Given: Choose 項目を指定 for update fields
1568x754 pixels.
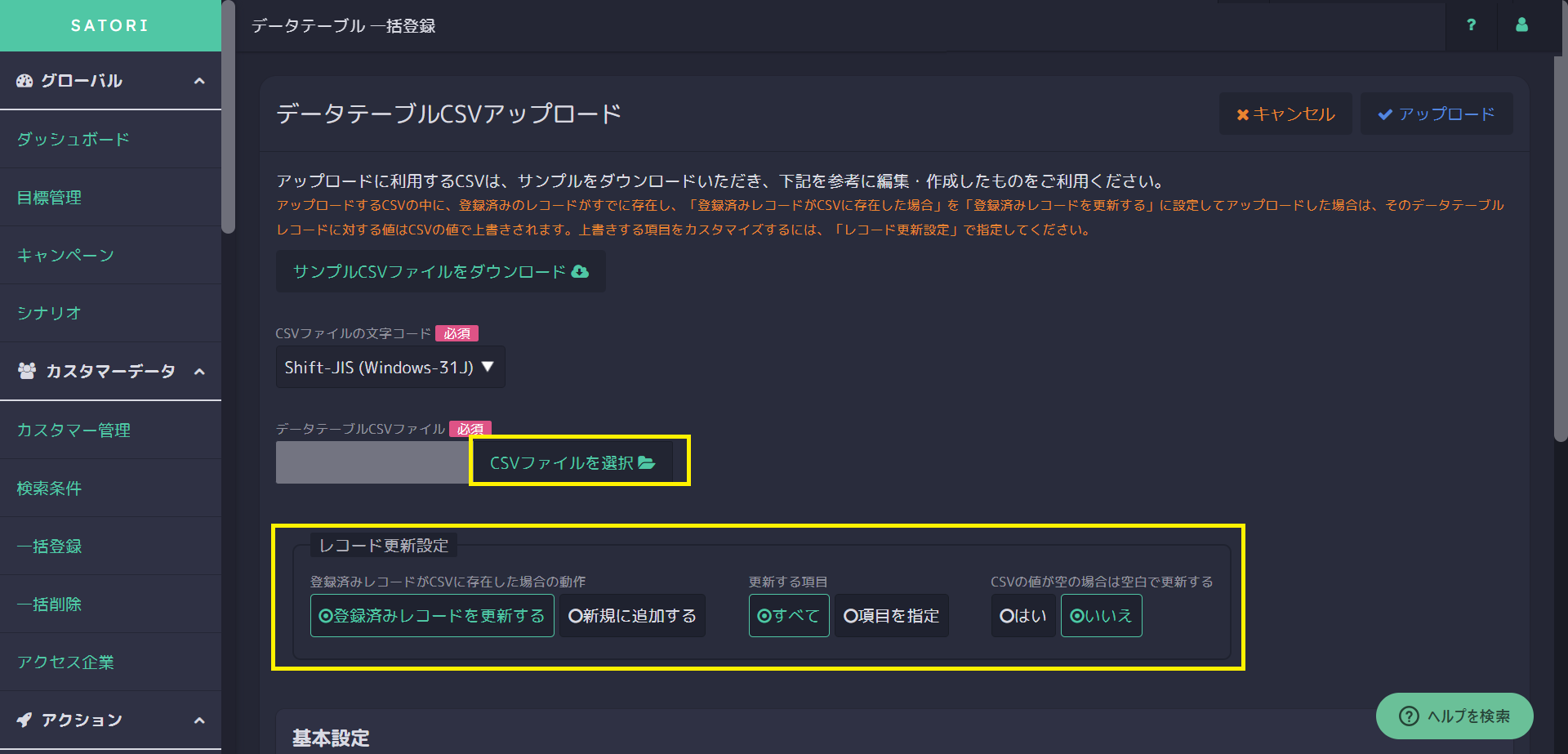Looking at the screenshot, I should click(x=891, y=616).
